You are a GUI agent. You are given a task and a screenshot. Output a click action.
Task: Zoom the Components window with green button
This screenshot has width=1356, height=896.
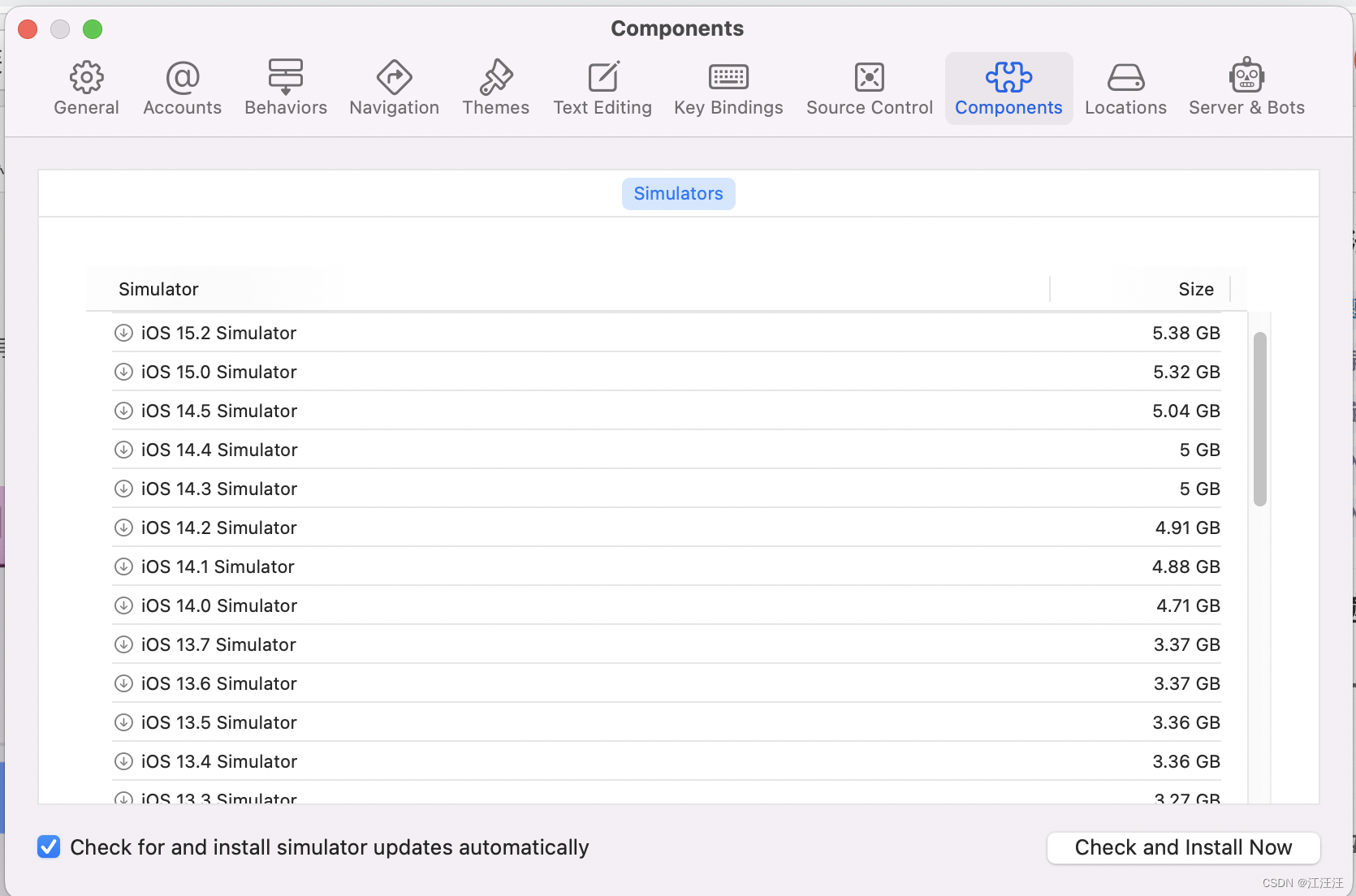pyautogui.click(x=93, y=29)
